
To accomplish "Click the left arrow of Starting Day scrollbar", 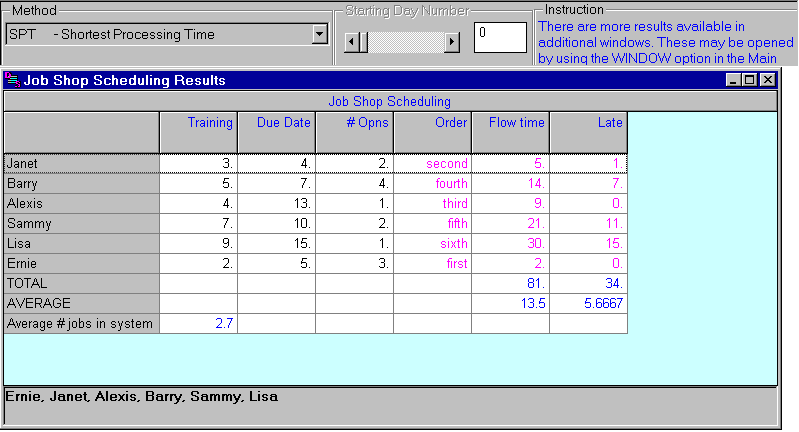I will point(350,42).
